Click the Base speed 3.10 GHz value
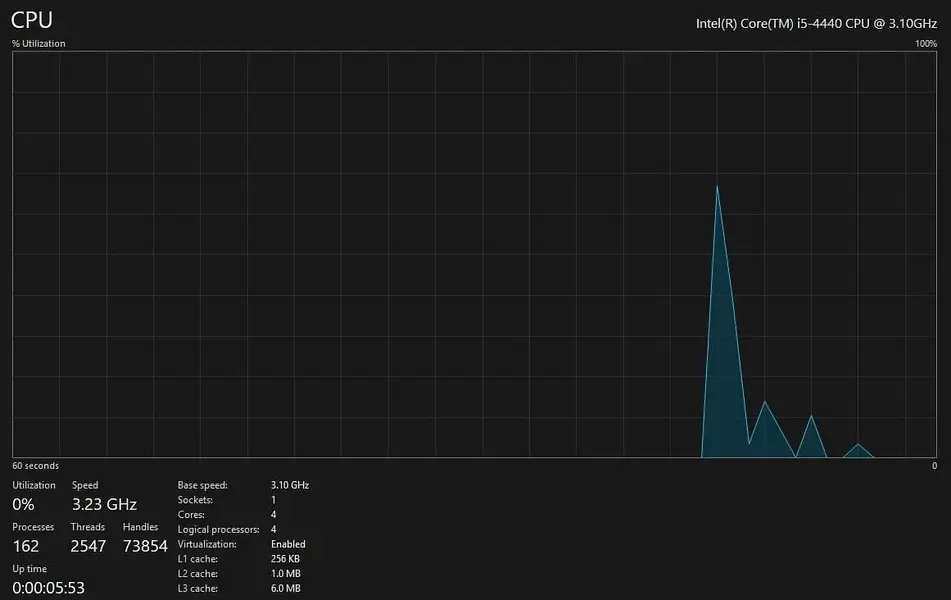This screenshot has width=951, height=600. [290, 485]
